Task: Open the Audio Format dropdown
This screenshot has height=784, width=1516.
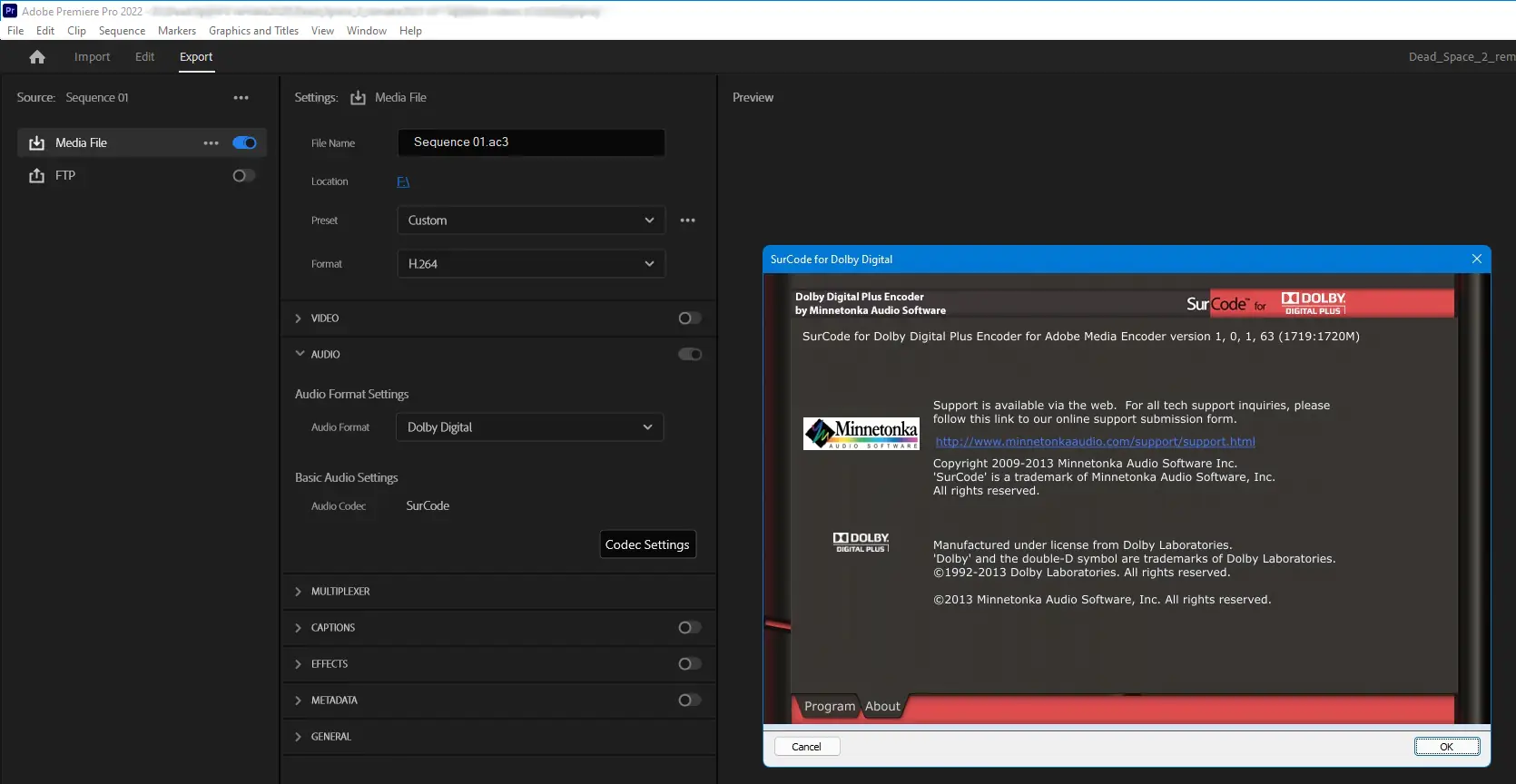Action: point(530,427)
